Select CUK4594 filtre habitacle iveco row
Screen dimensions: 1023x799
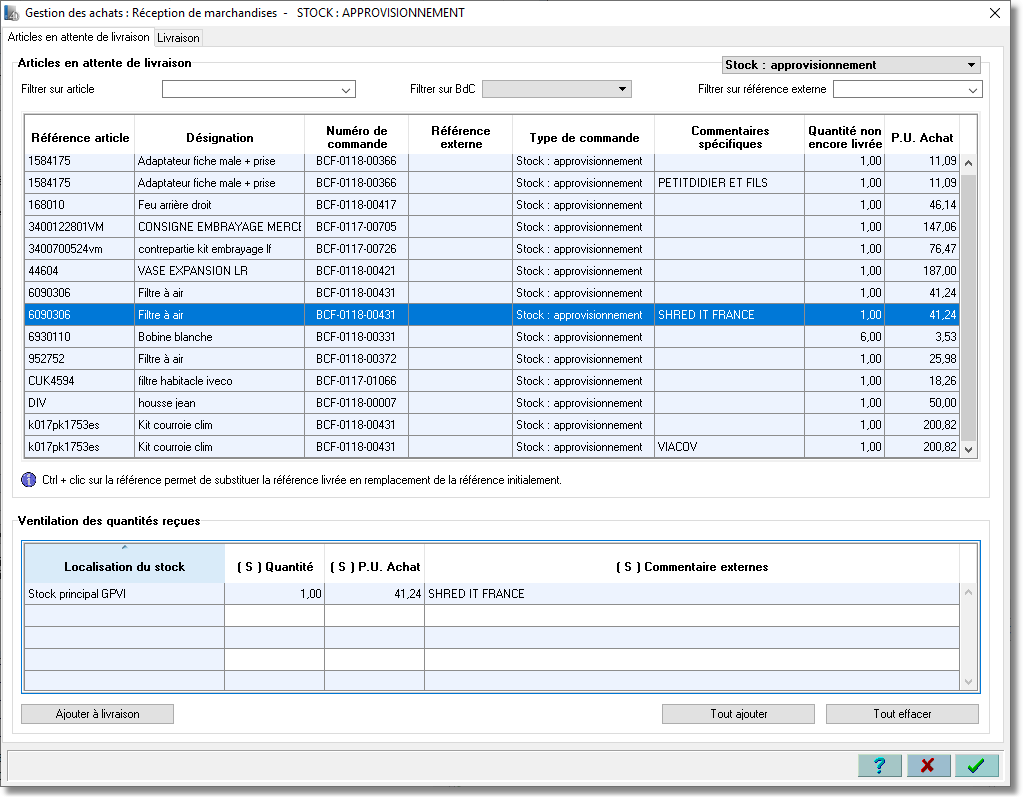tap(492, 381)
